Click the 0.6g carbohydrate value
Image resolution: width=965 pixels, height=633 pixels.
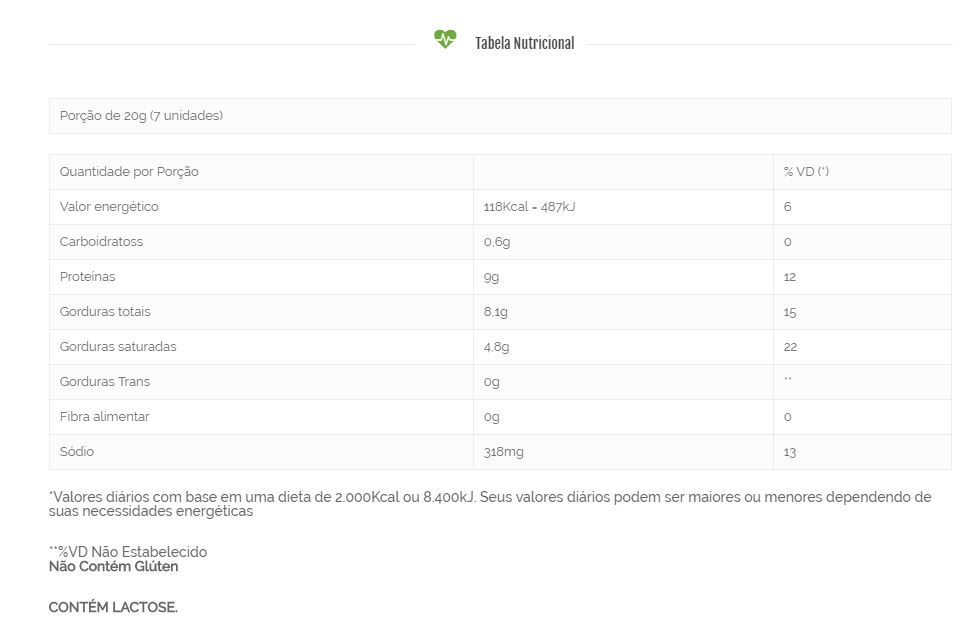pyautogui.click(x=497, y=242)
